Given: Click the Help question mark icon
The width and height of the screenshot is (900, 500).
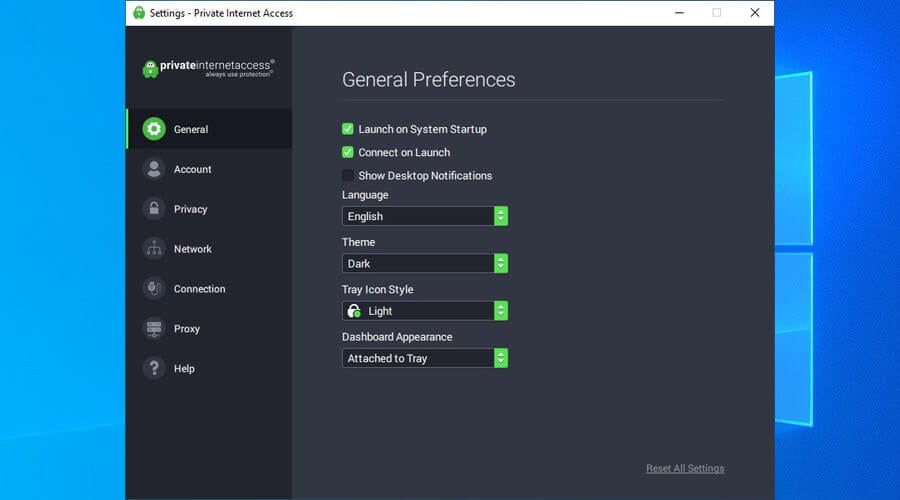Looking at the screenshot, I should [x=154, y=368].
